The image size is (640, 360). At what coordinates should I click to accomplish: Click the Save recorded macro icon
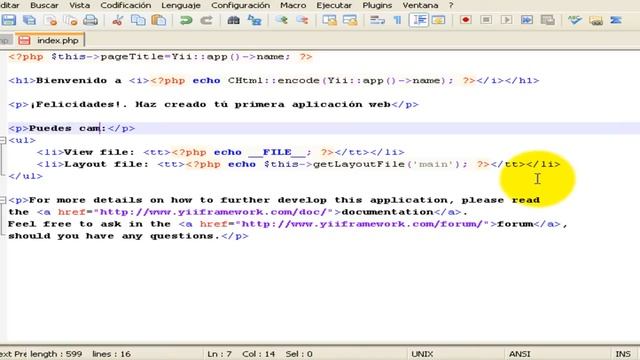548,20
